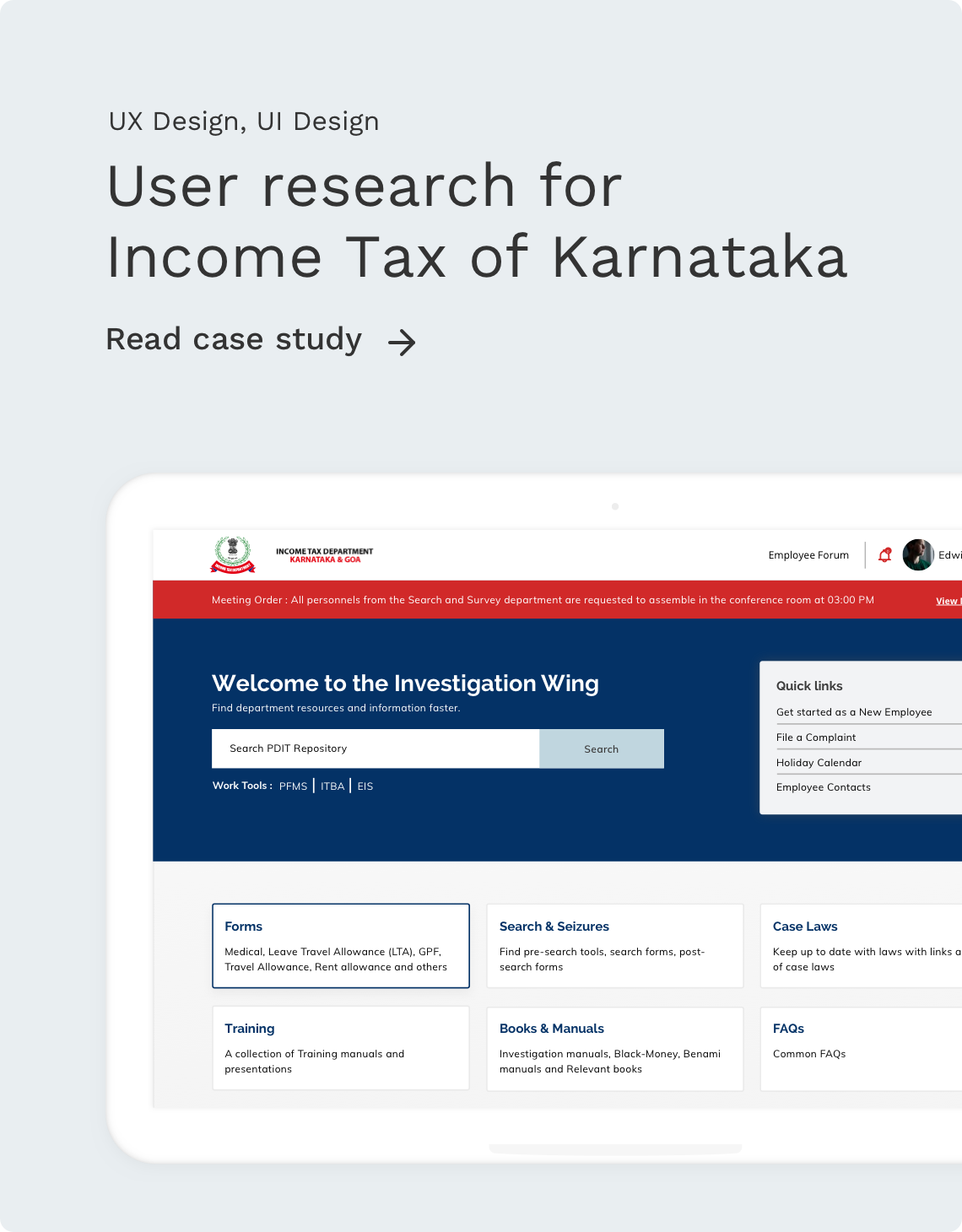Click inside the Search PDIT Repository field

pyautogui.click(x=376, y=748)
